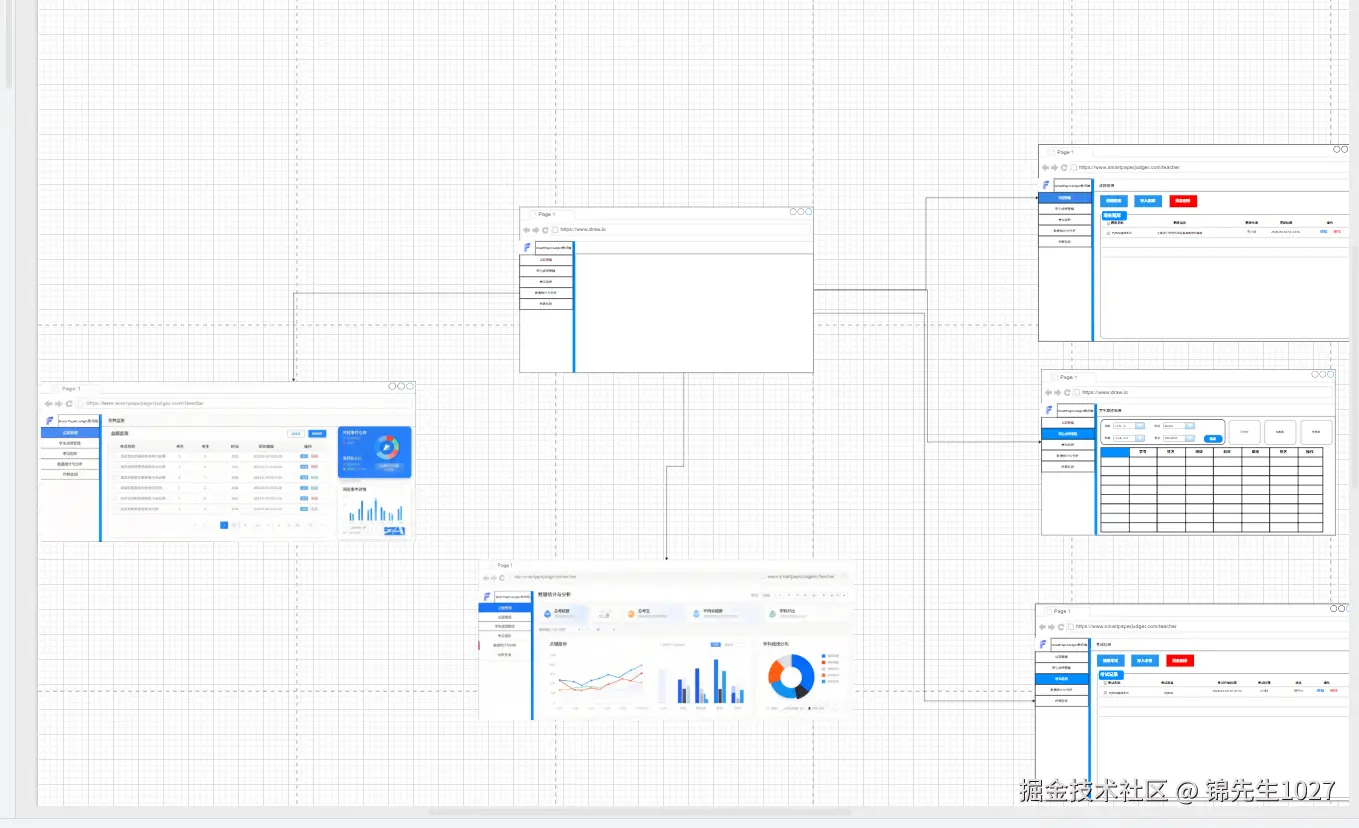Click the back arrow in the bottom-right mockup
Viewport: 1359px width, 828px height.
pyautogui.click(x=1042, y=627)
